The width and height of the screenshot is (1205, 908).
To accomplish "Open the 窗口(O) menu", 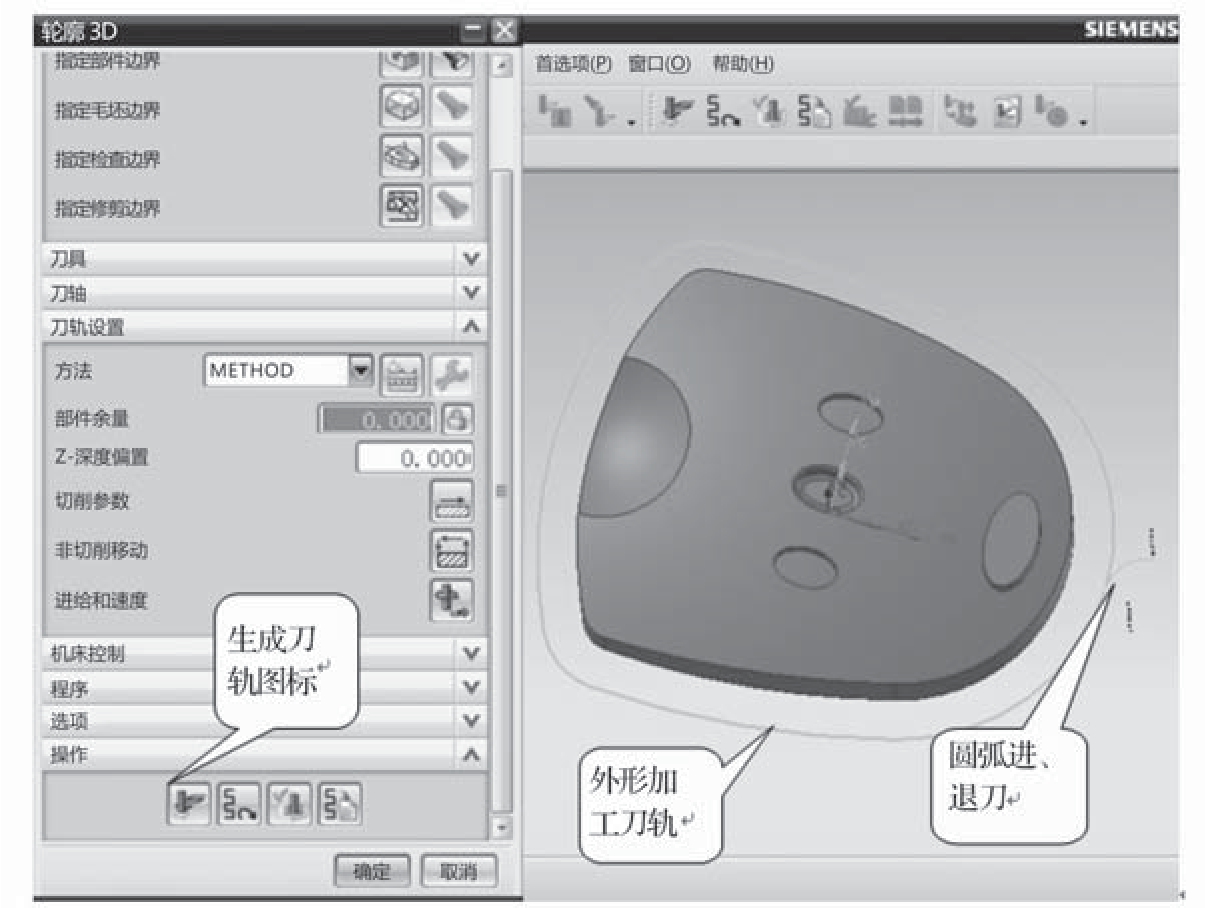I will point(659,64).
